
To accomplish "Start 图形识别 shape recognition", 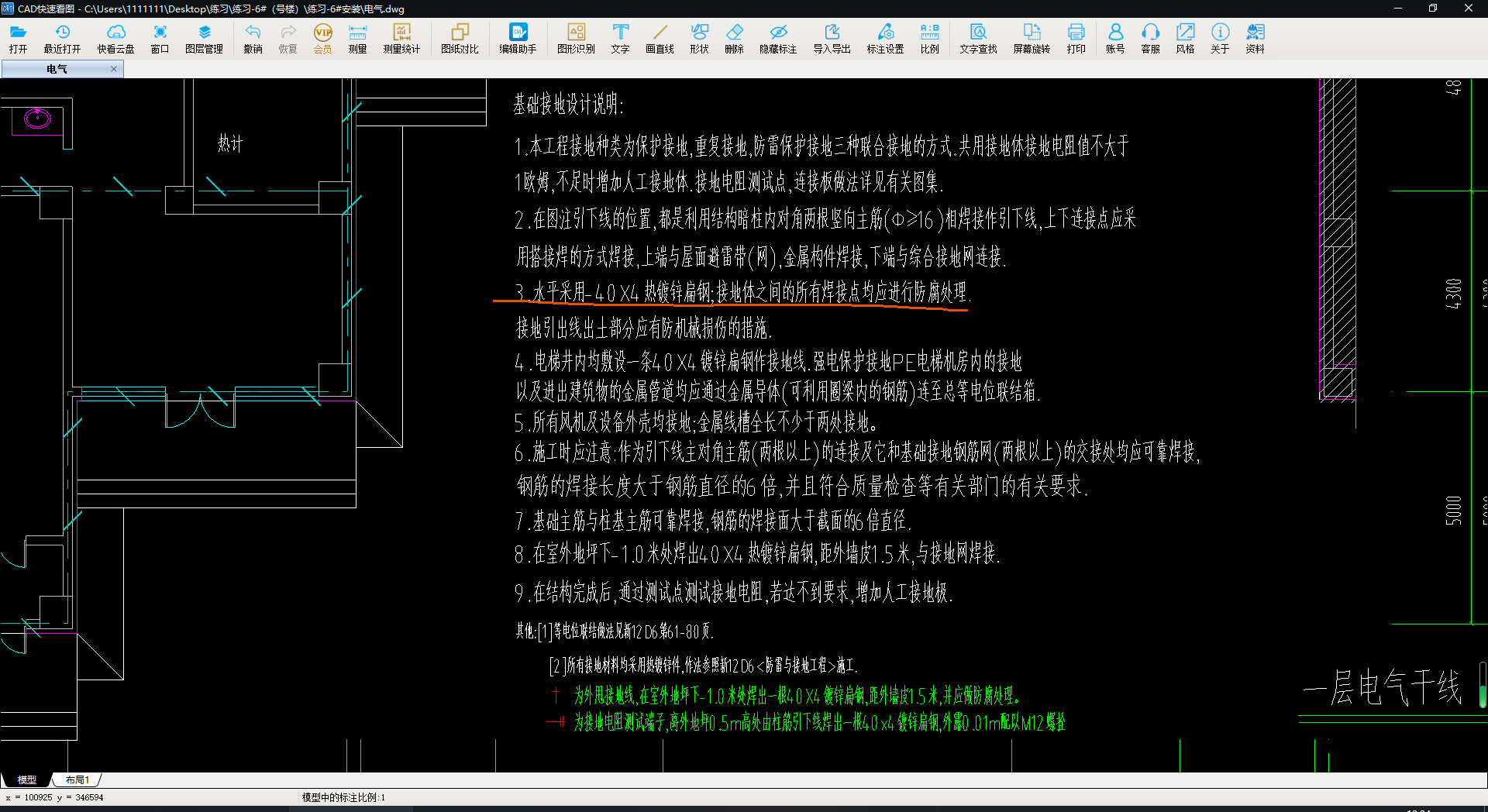I will coord(576,38).
